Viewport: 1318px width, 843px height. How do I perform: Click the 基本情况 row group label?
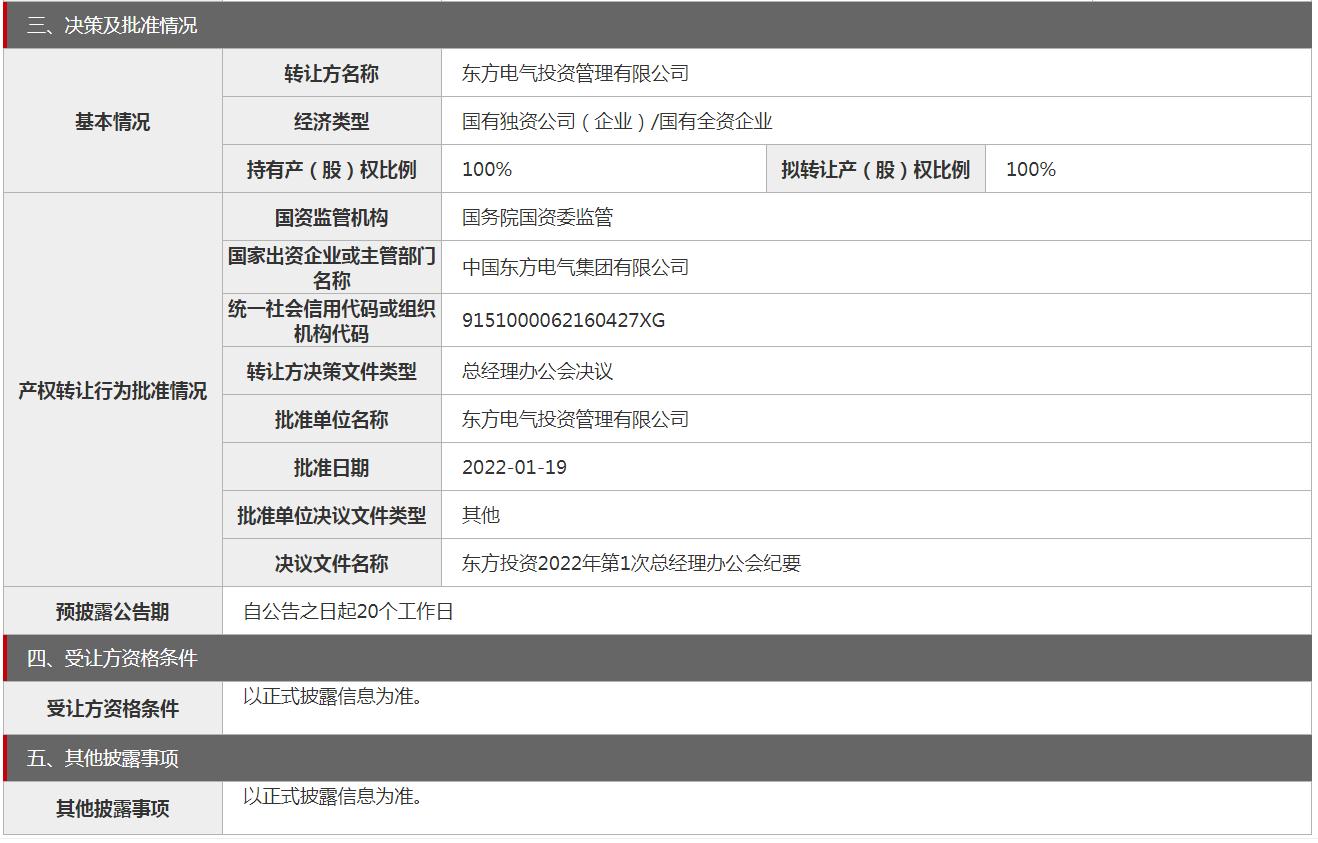click(112, 121)
